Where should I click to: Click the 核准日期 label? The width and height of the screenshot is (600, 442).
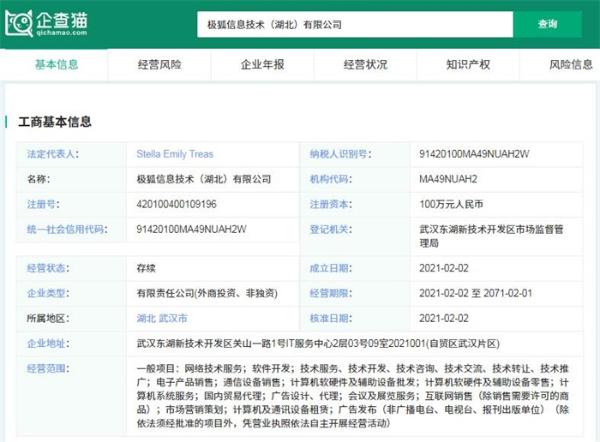click(x=331, y=318)
